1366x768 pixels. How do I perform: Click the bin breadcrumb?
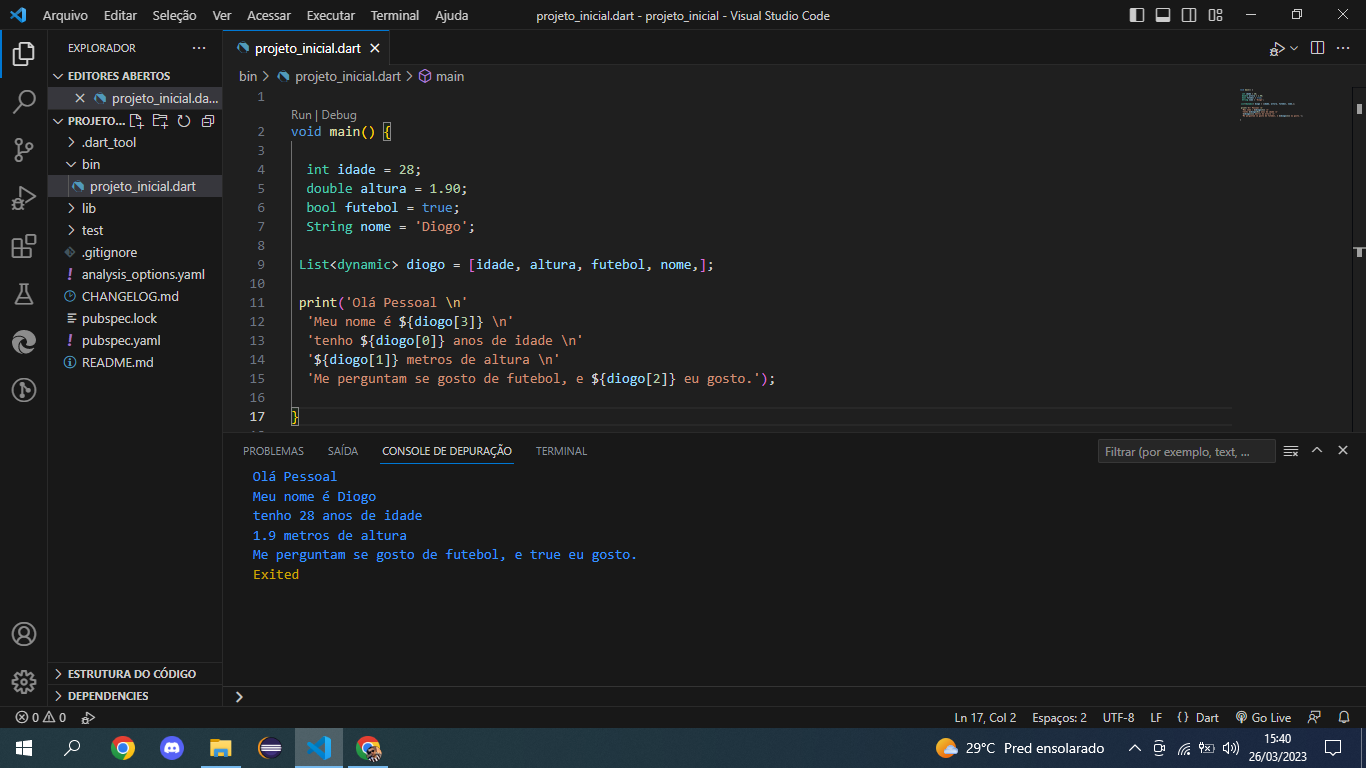(x=248, y=76)
